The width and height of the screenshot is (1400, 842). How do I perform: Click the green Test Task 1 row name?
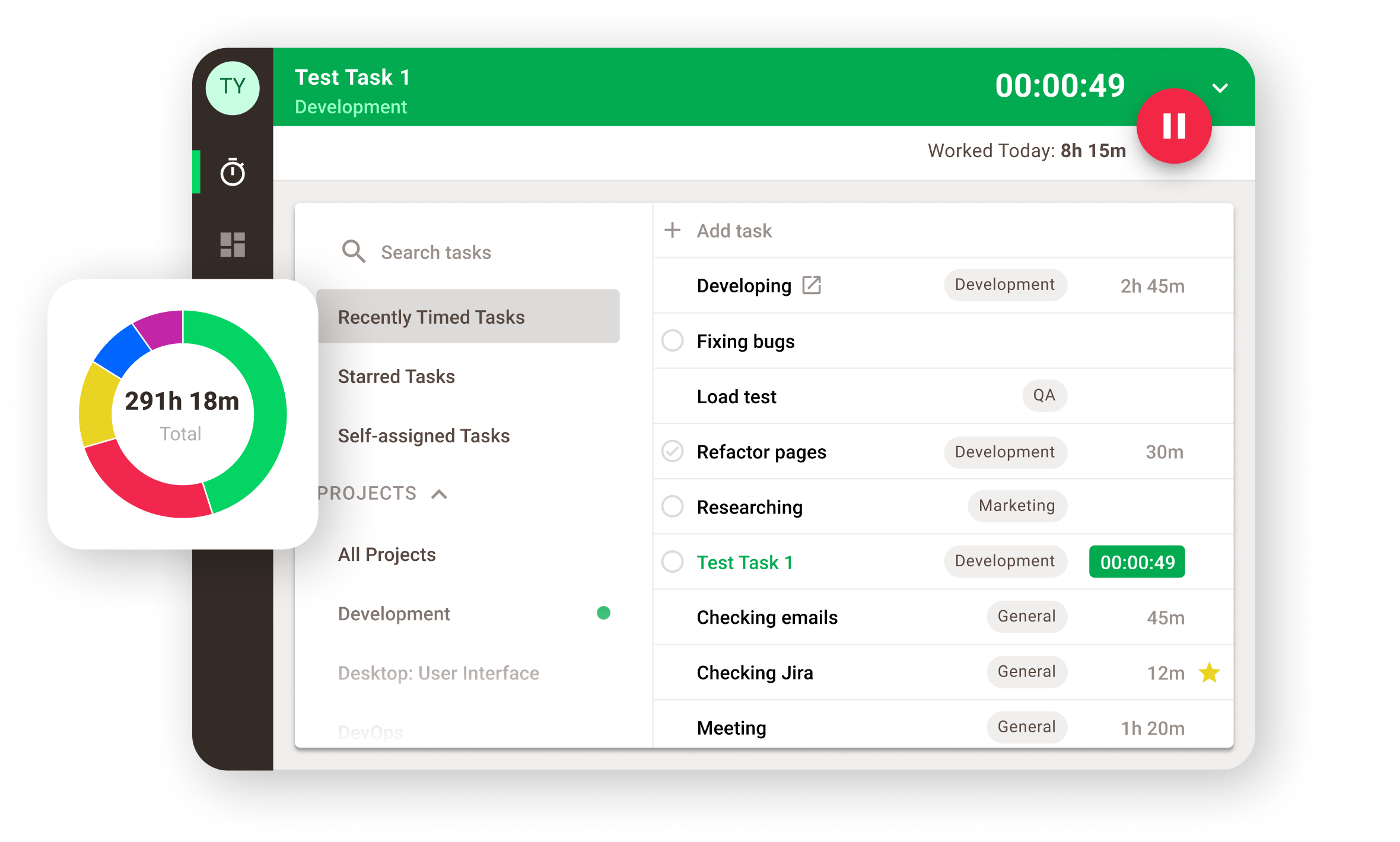click(x=745, y=562)
